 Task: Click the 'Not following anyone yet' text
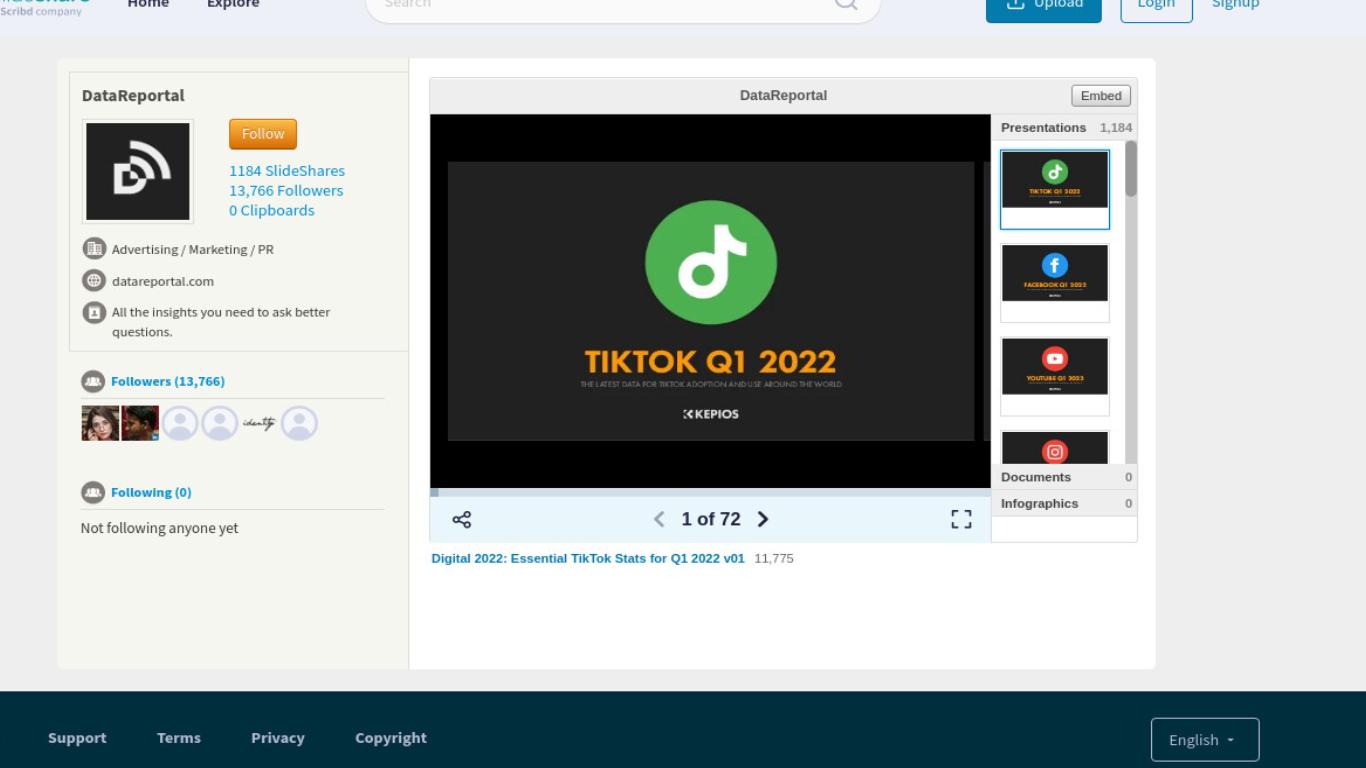[x=160, y=528]
